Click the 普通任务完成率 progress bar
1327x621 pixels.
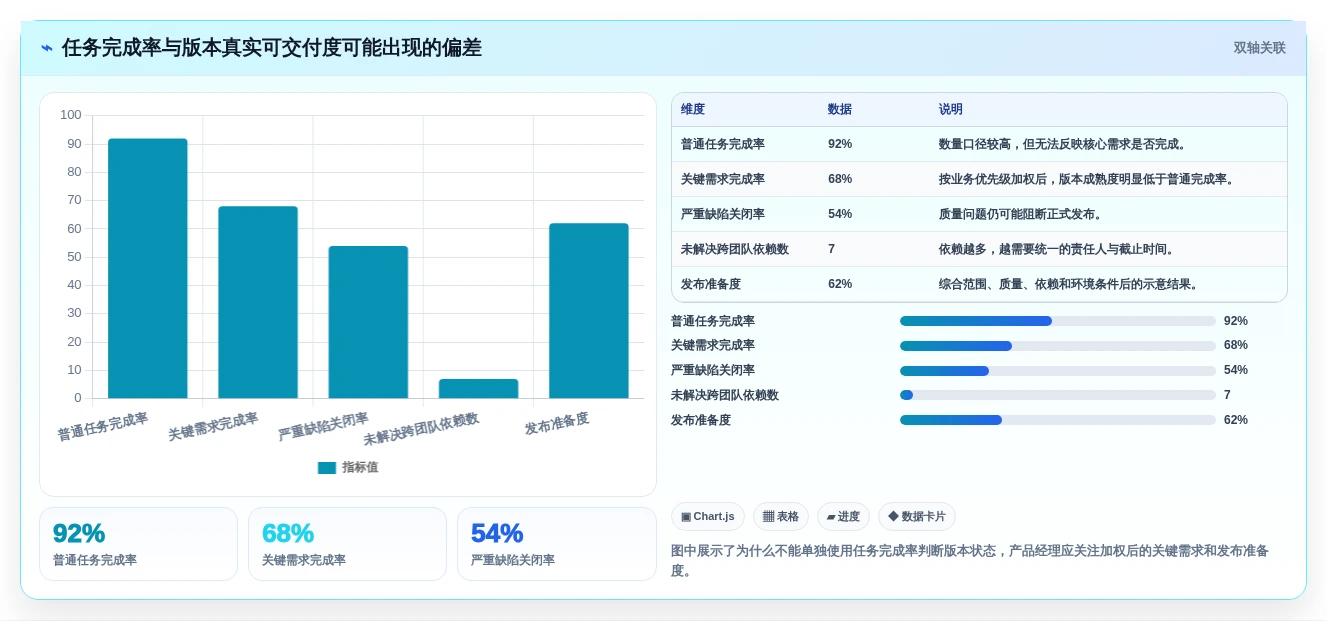coord(1058,321)
